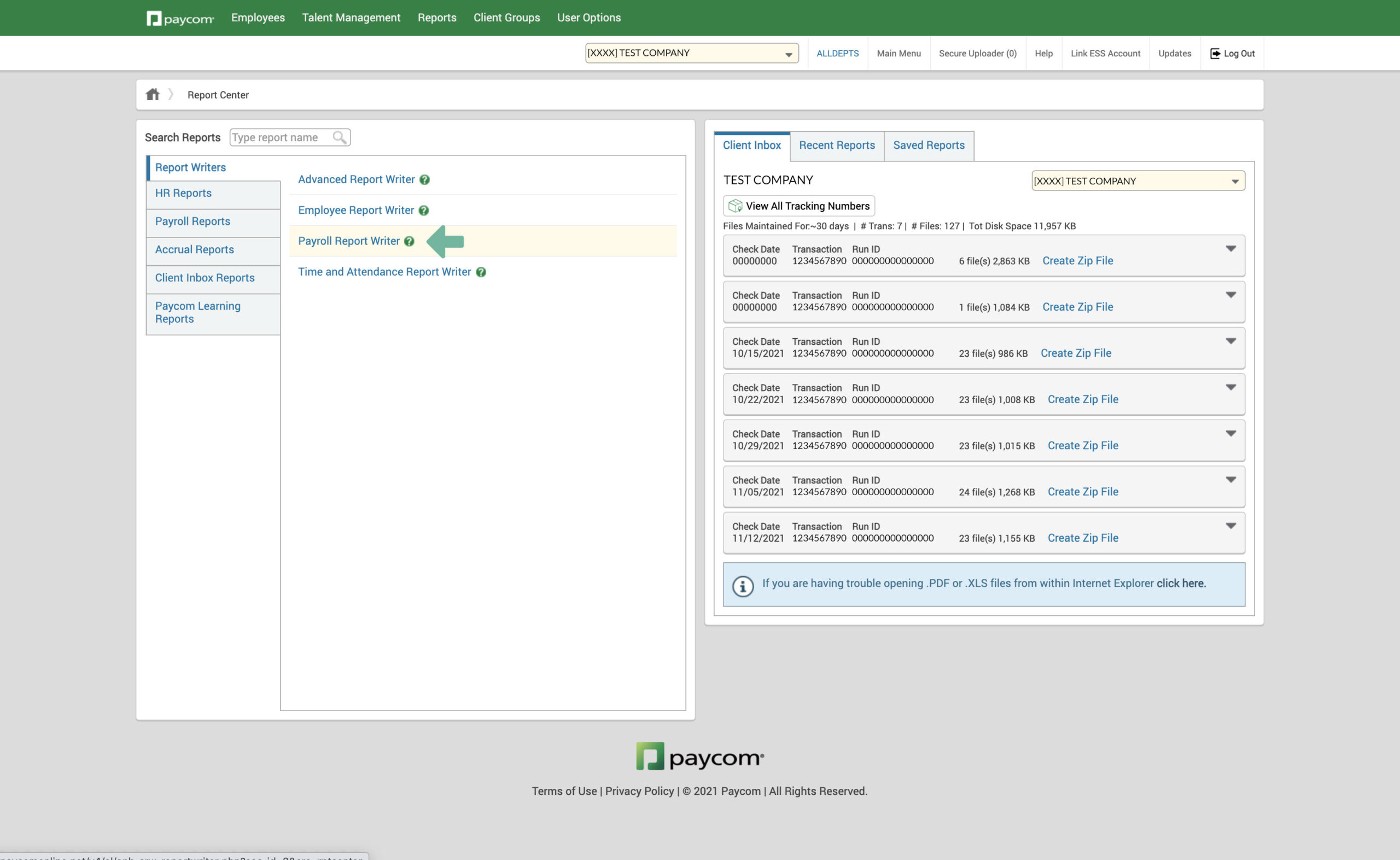Create Zip File for 10/15/2021 row
The width and height of the screenshot is (1400, 860).
(x=1076, y=353)
